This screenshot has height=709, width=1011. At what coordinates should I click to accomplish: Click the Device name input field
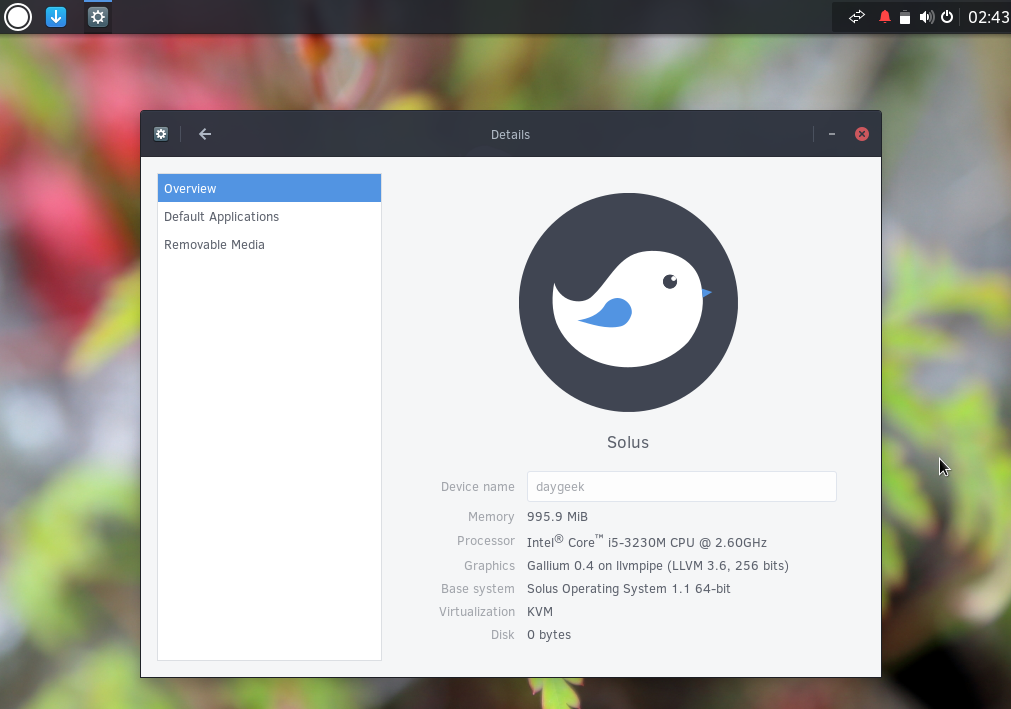(x=682, y=487)
